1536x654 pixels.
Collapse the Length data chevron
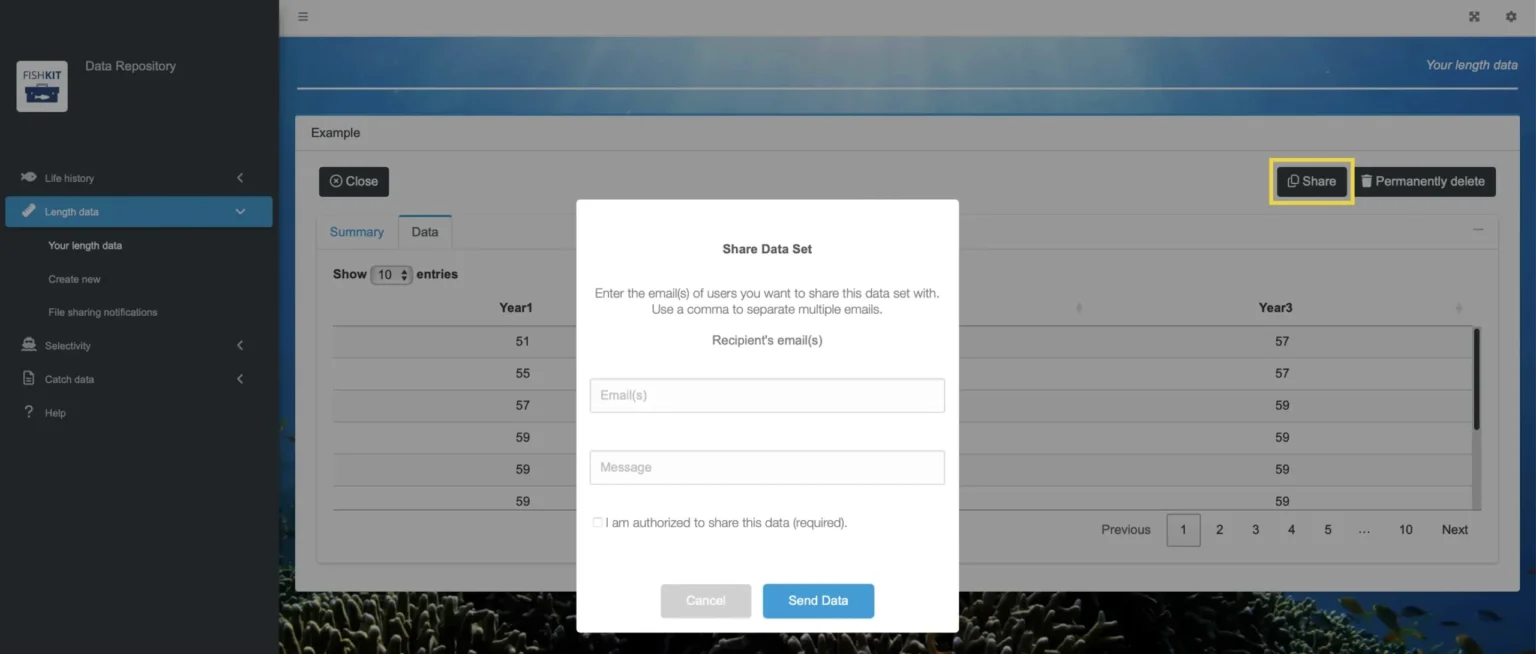(240, 212)
